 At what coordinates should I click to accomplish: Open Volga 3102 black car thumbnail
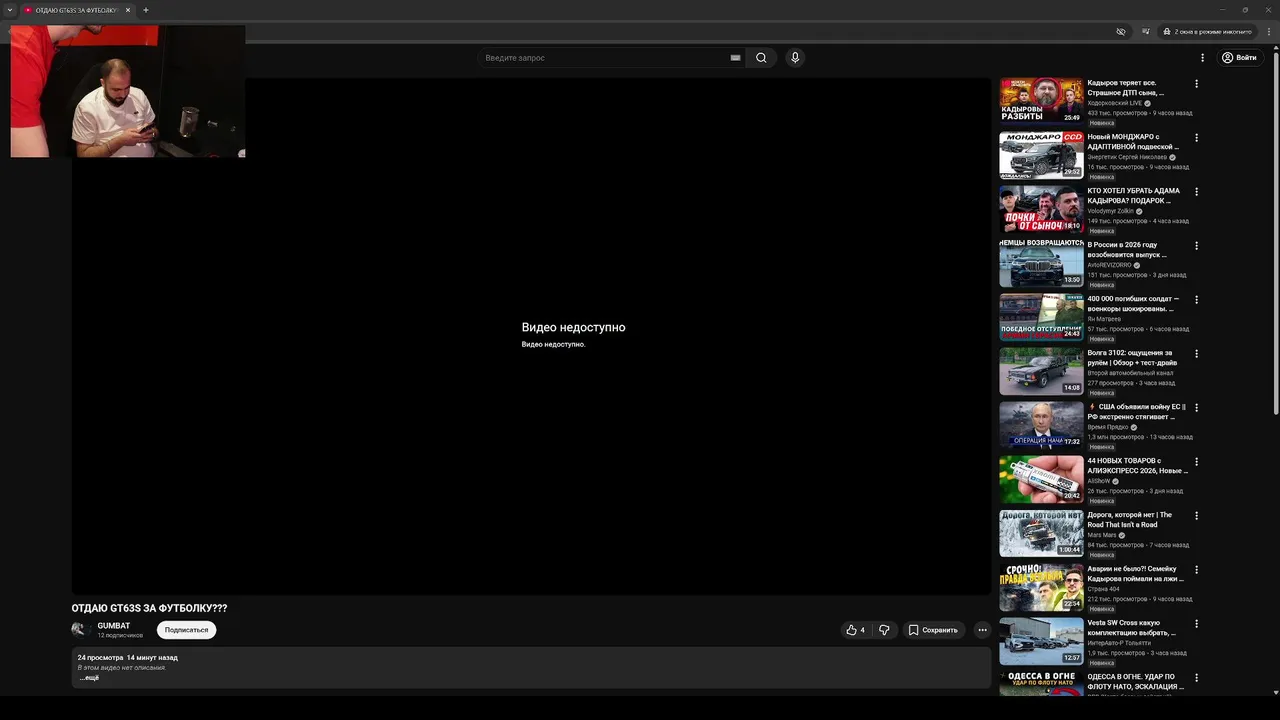1041,370
